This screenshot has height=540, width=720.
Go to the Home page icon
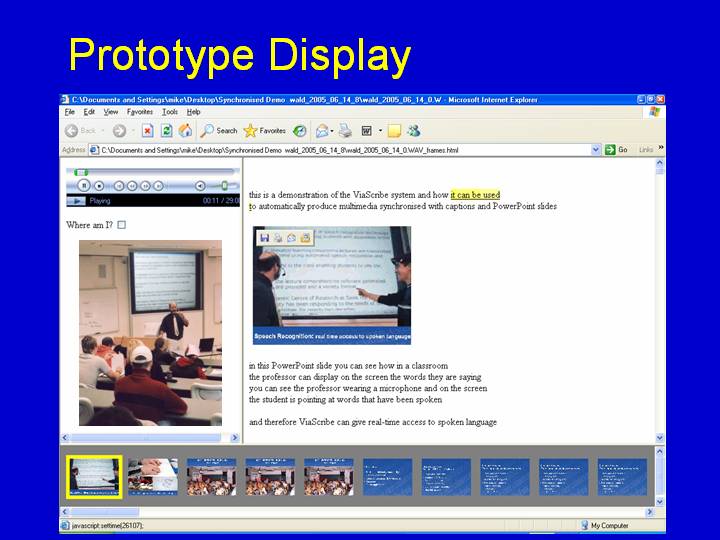[185, 131]
